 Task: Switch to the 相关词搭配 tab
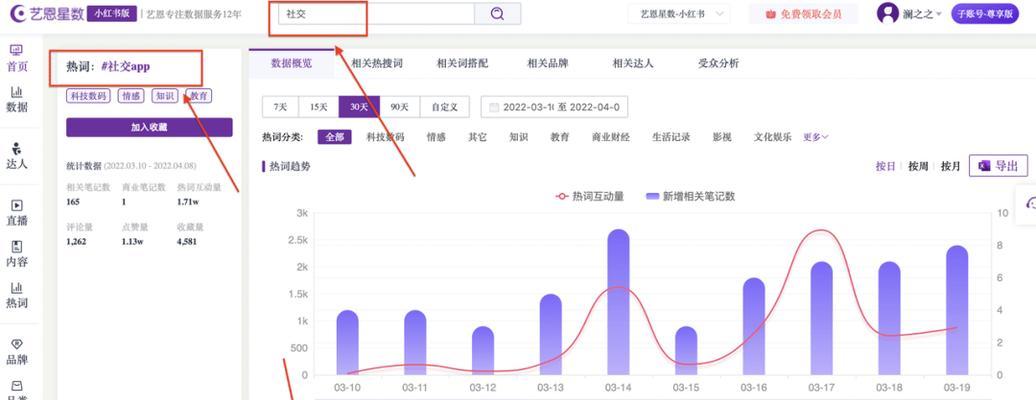462,64
